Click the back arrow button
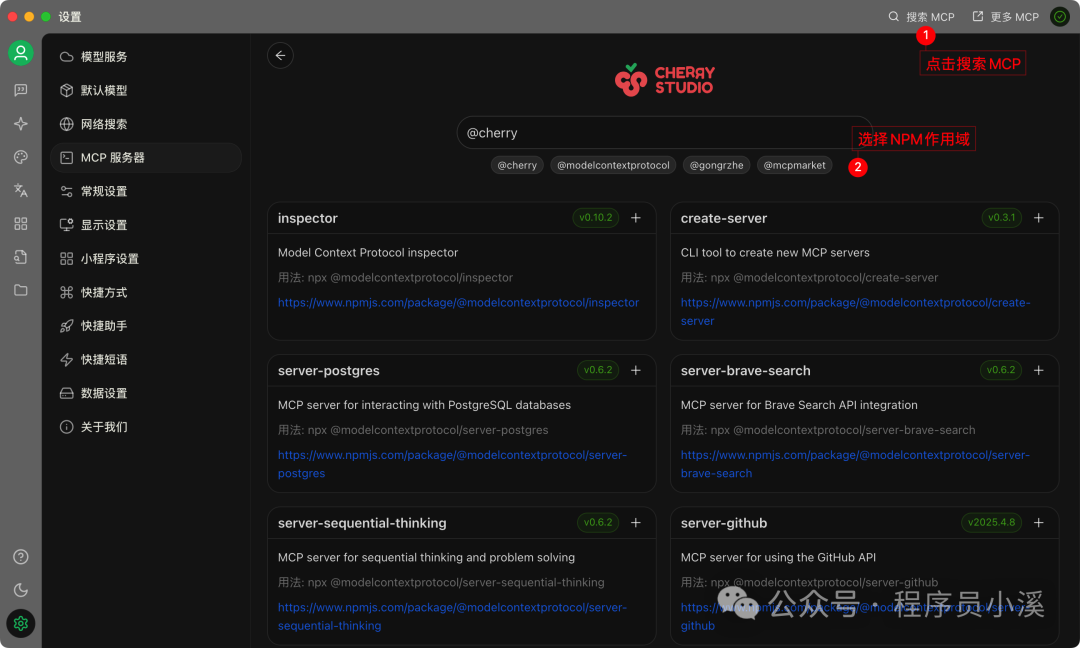The height and width of the screenshot is (648, 1080). pos(280,56)
